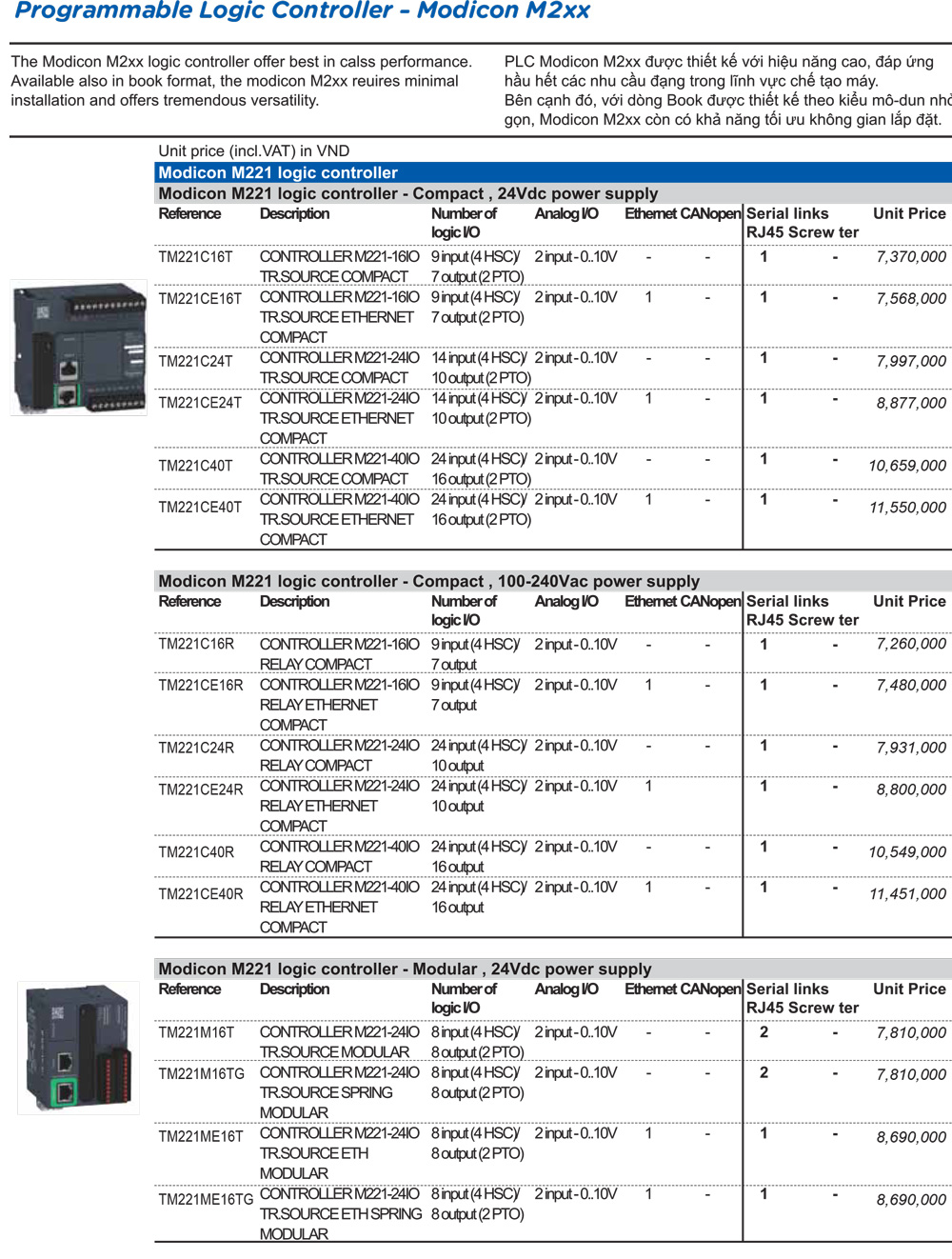Image resolution: width=952 pixels, height=1259 pixels.
Task: Click the page title Programmable Logic Controller
Action: (303, 11)
